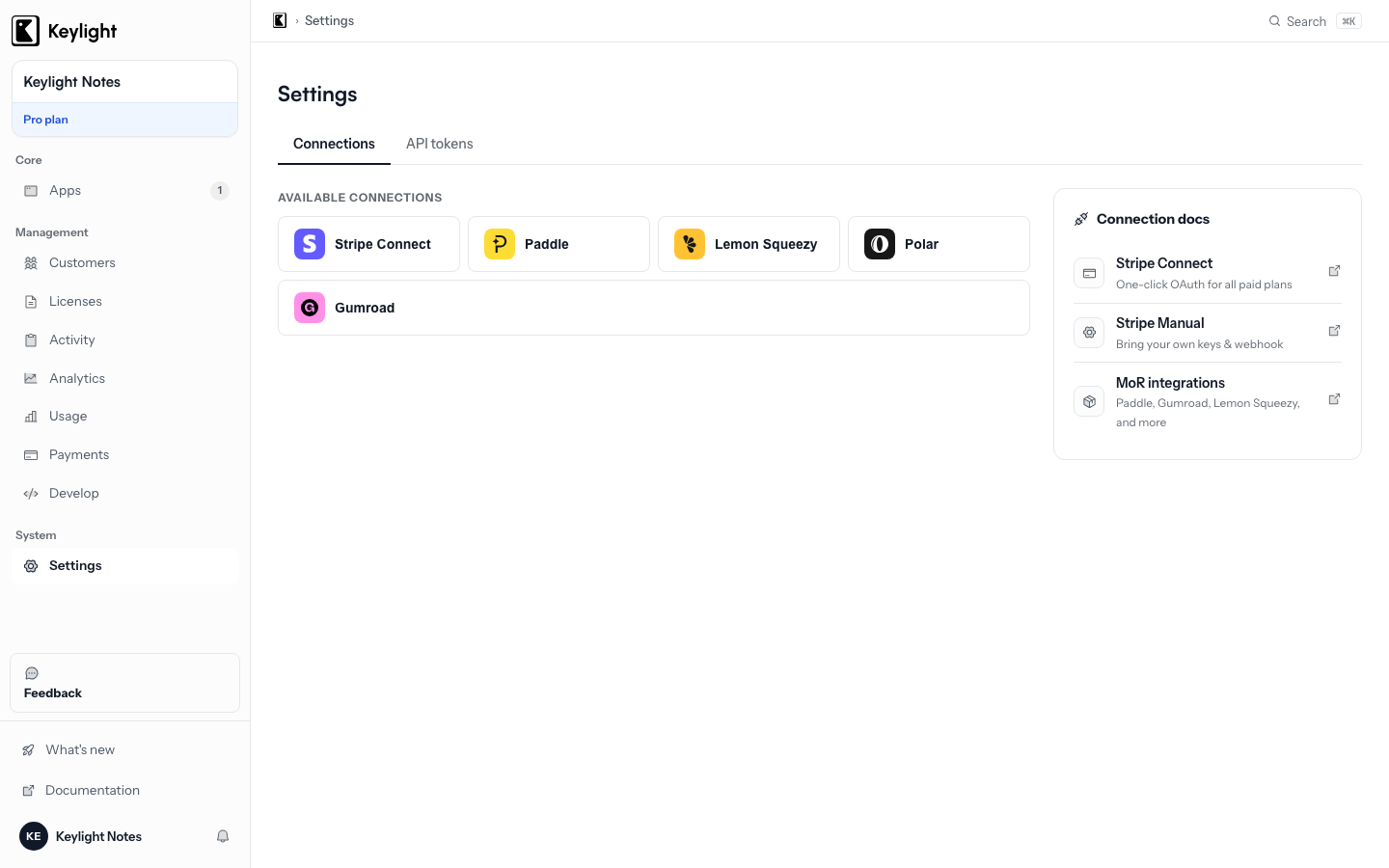Open What's new link
The width and height of the screenshot is (1389, 868).
[x=124, y=750]
